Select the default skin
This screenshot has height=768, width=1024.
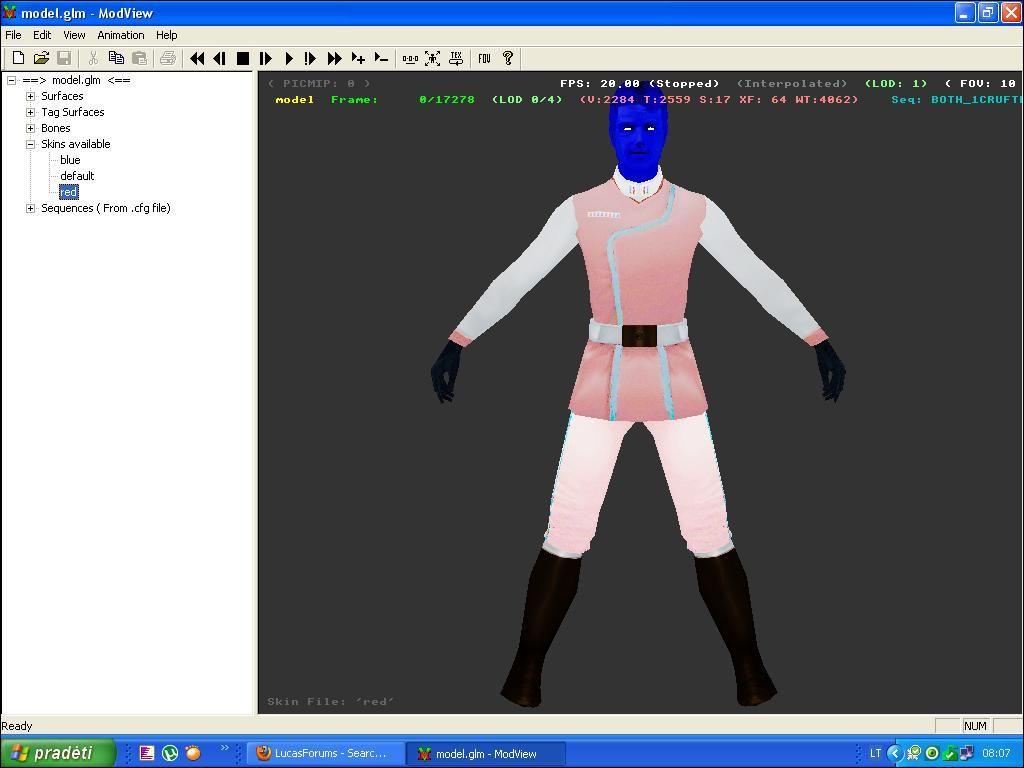click(x=77, y=176)
